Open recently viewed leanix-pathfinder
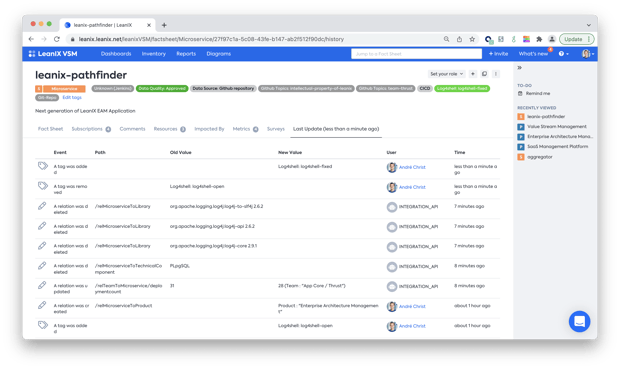Screen dimensions: 620x369 pos(541,117)
